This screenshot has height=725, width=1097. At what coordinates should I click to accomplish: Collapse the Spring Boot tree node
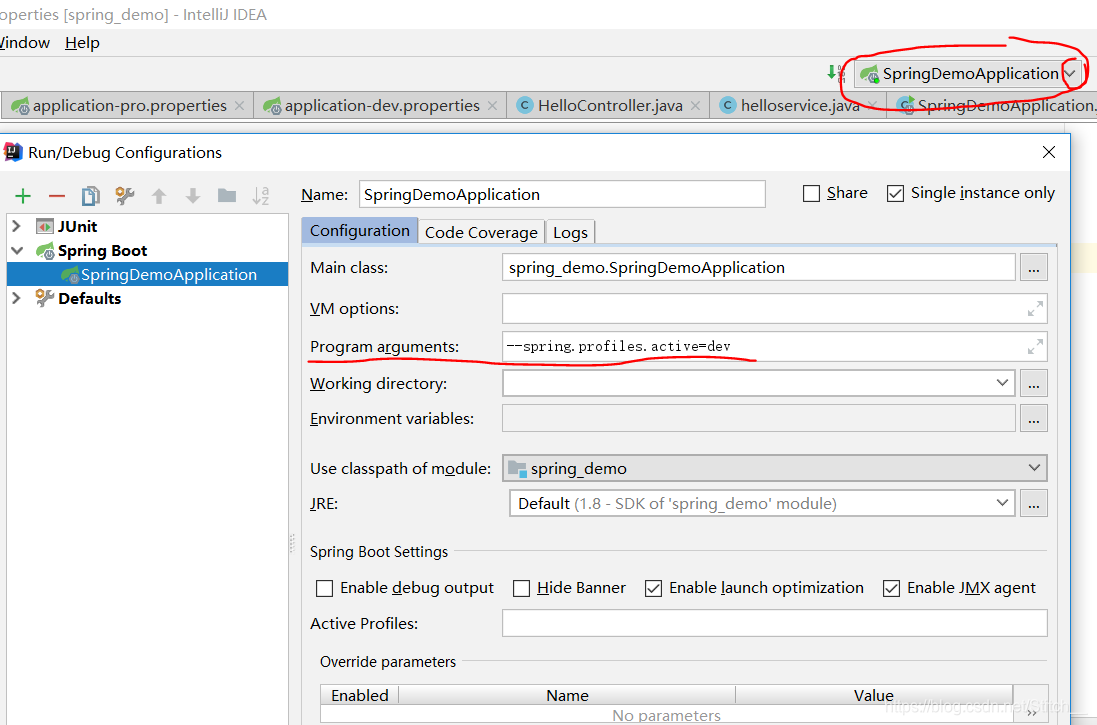point(17,251)
